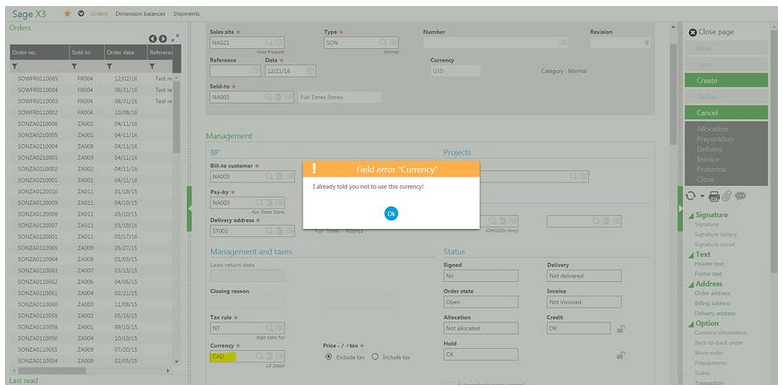Click Ok in the Currency error dialog
This screenshot has width=783, height=389.
point(391,213)
